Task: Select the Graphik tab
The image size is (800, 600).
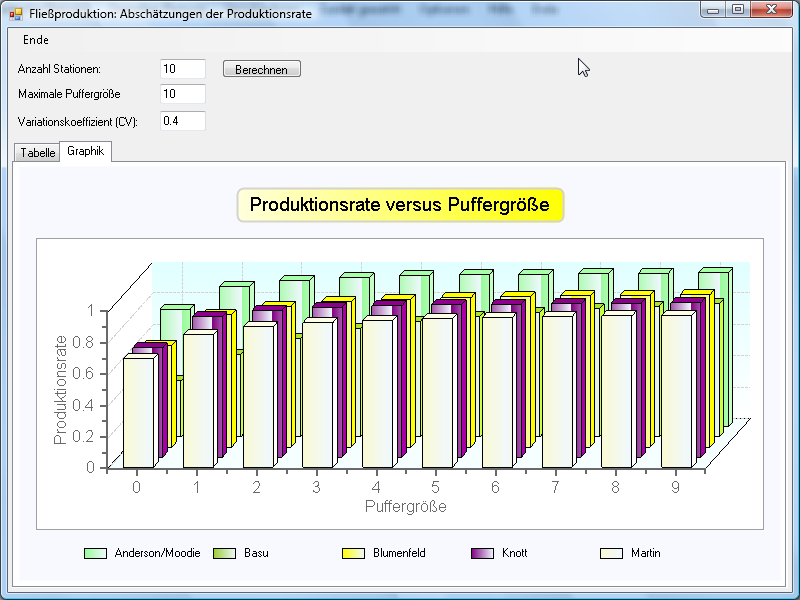Action: pyautogui.click(x=86, y=152)
